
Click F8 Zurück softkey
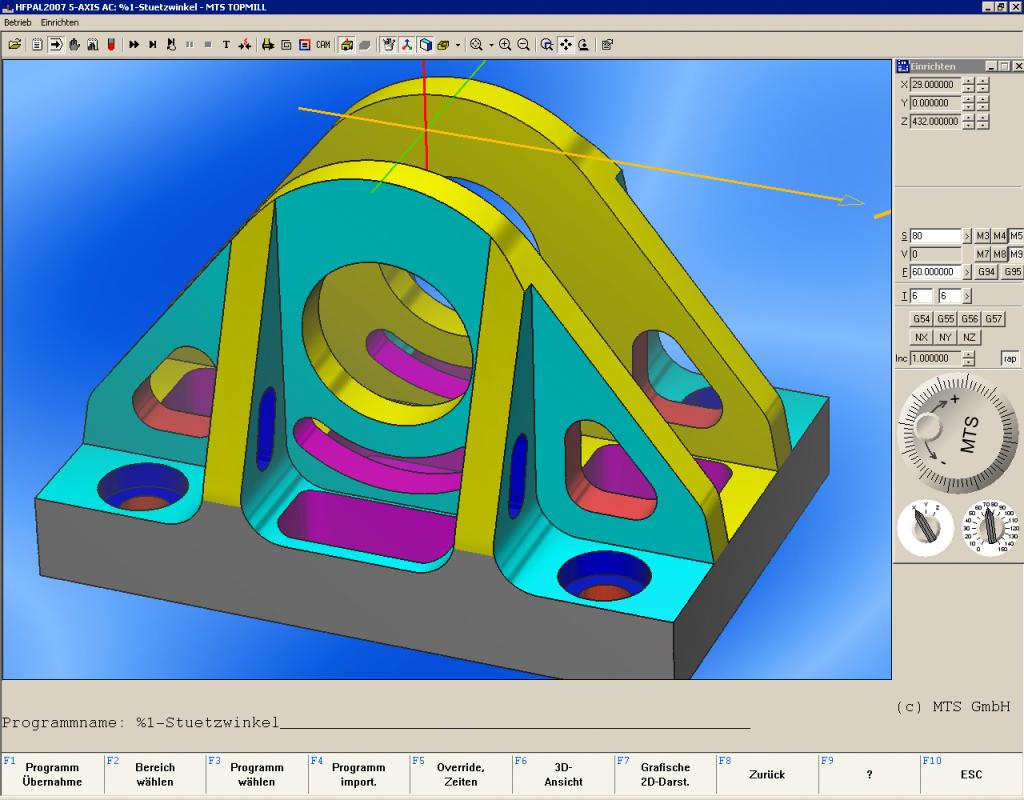point(767,775)
